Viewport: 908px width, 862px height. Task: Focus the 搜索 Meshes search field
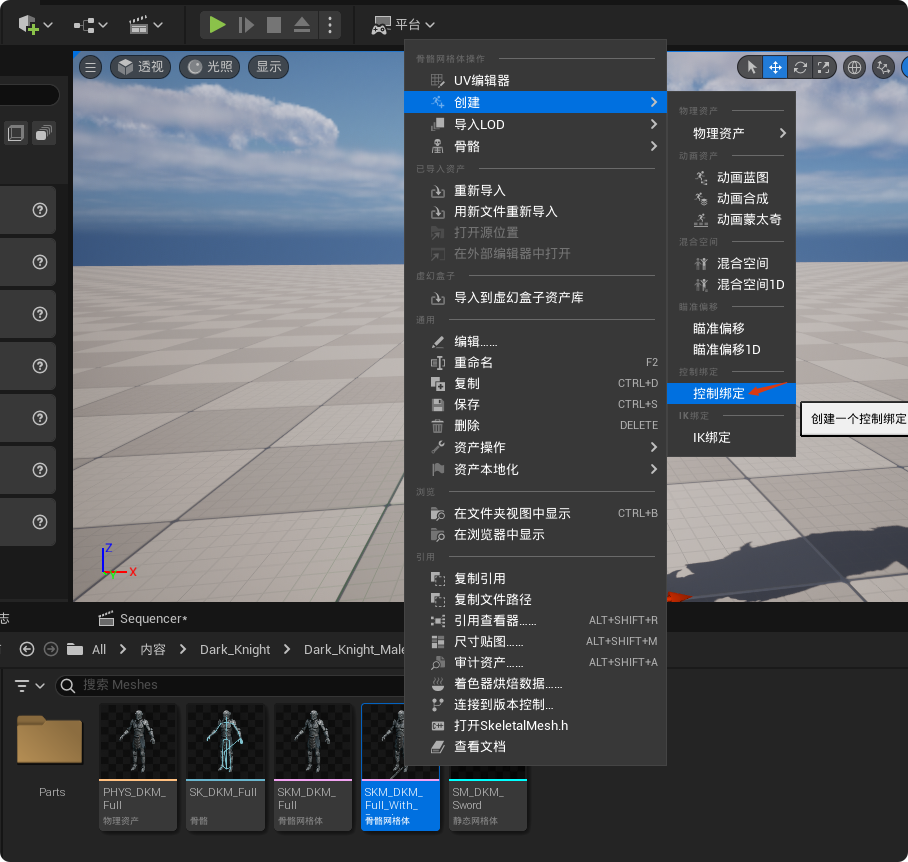click(232, 685)
